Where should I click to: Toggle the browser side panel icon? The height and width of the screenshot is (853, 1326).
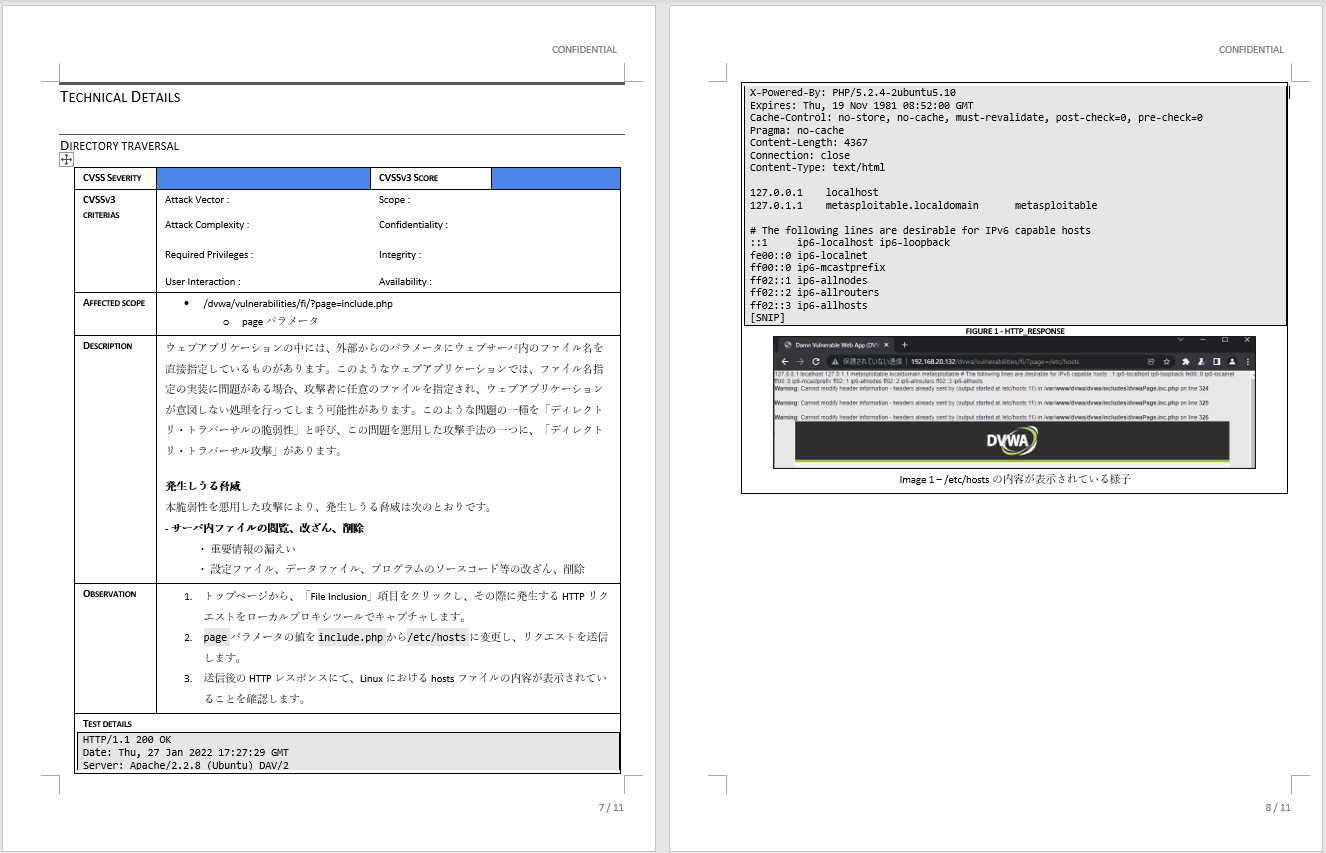1216,361
